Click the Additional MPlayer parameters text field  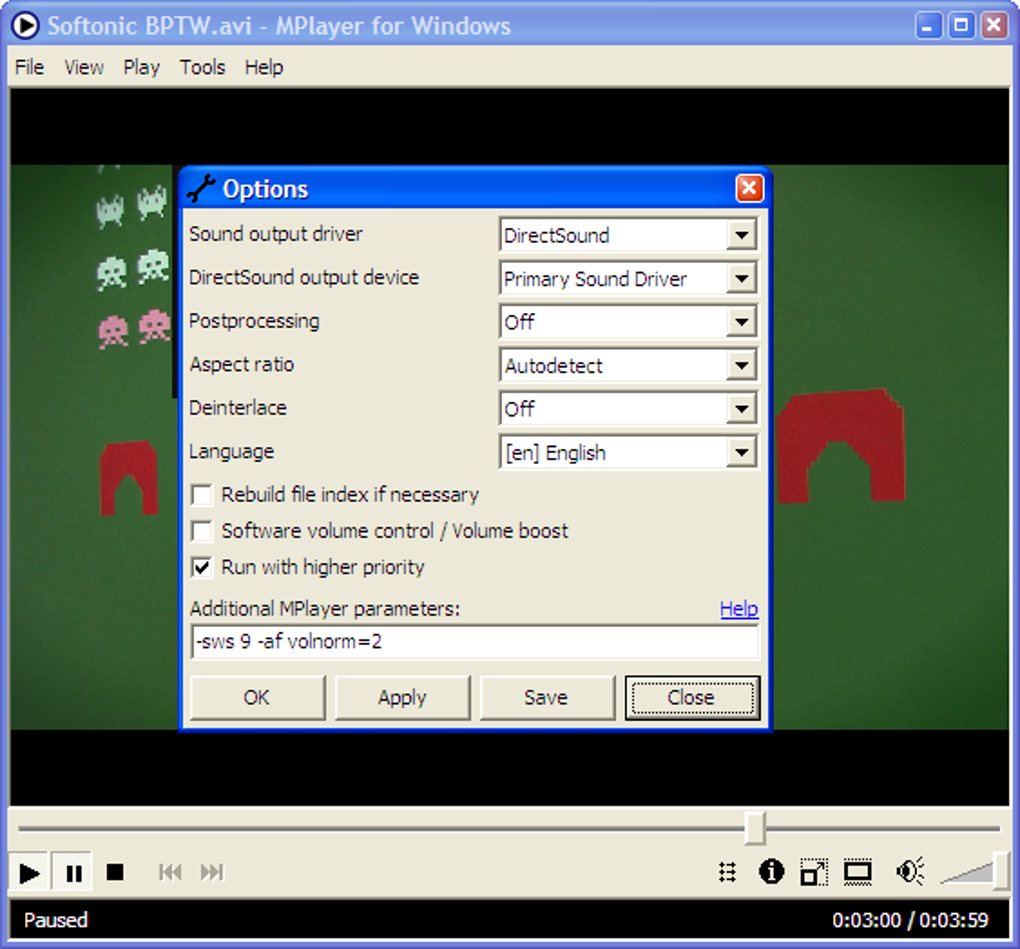[x=475, y=642]
